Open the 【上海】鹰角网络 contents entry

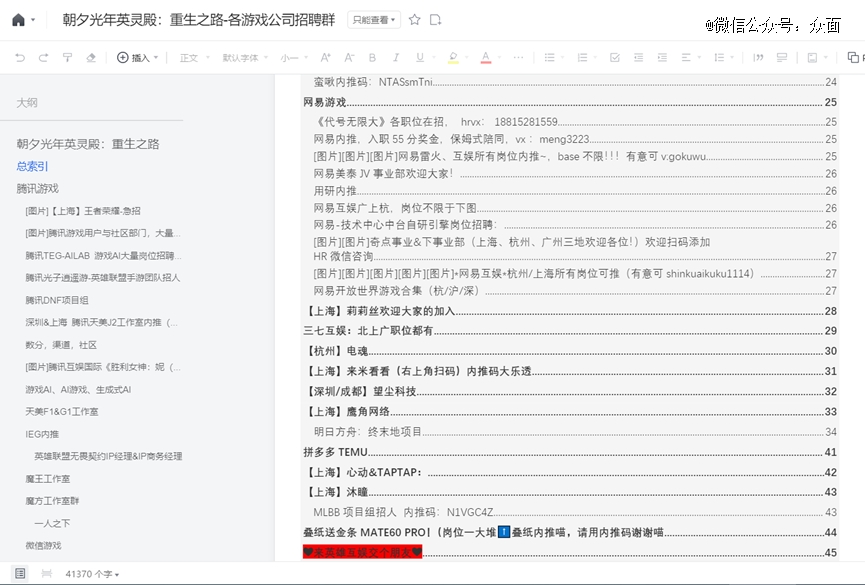coord(570,412)
